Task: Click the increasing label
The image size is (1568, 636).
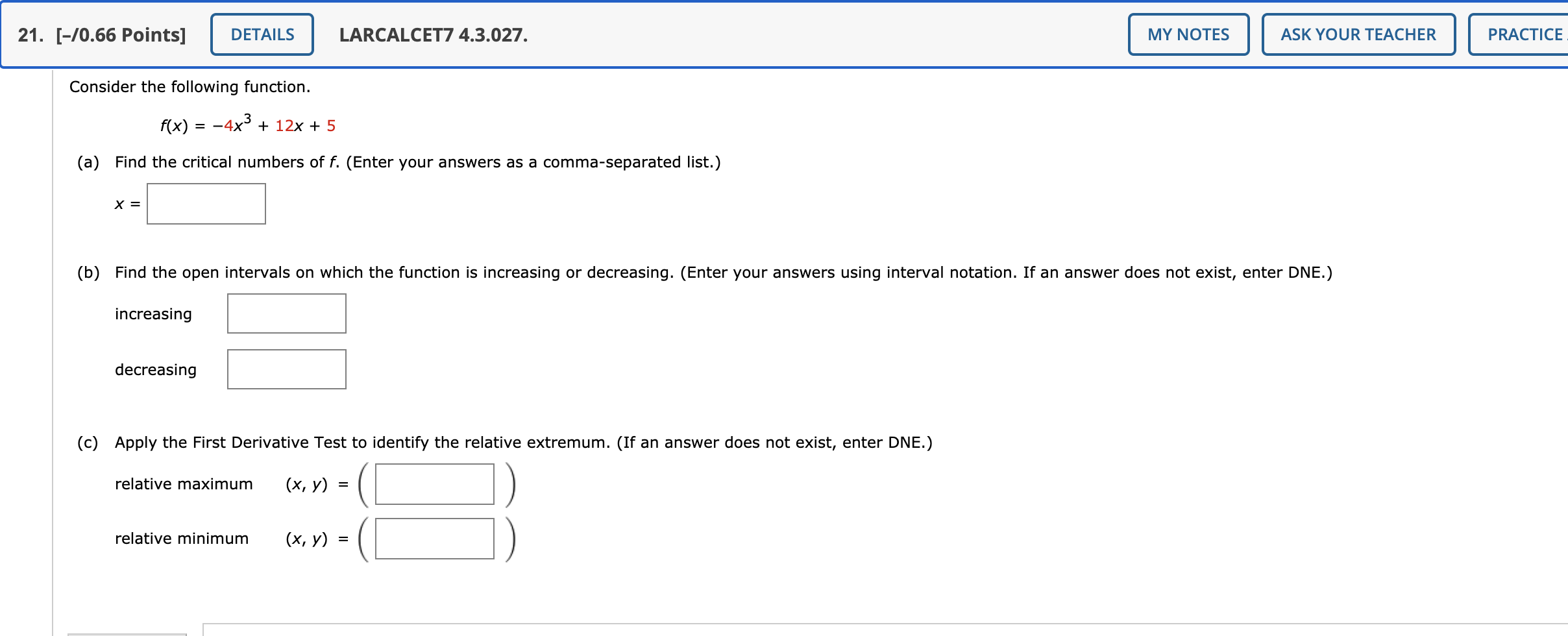Action: (x=153, y=313)
